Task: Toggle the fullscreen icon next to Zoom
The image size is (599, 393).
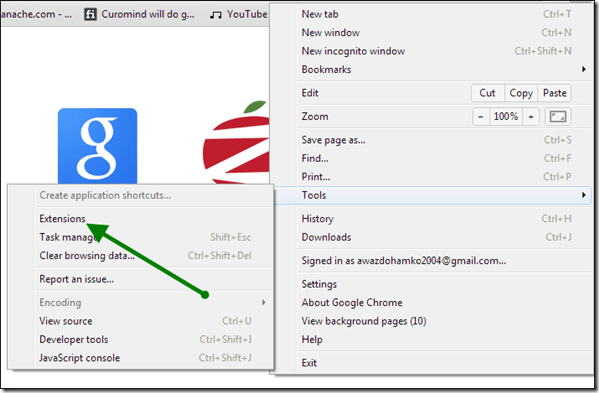Action: click(558, 116)
